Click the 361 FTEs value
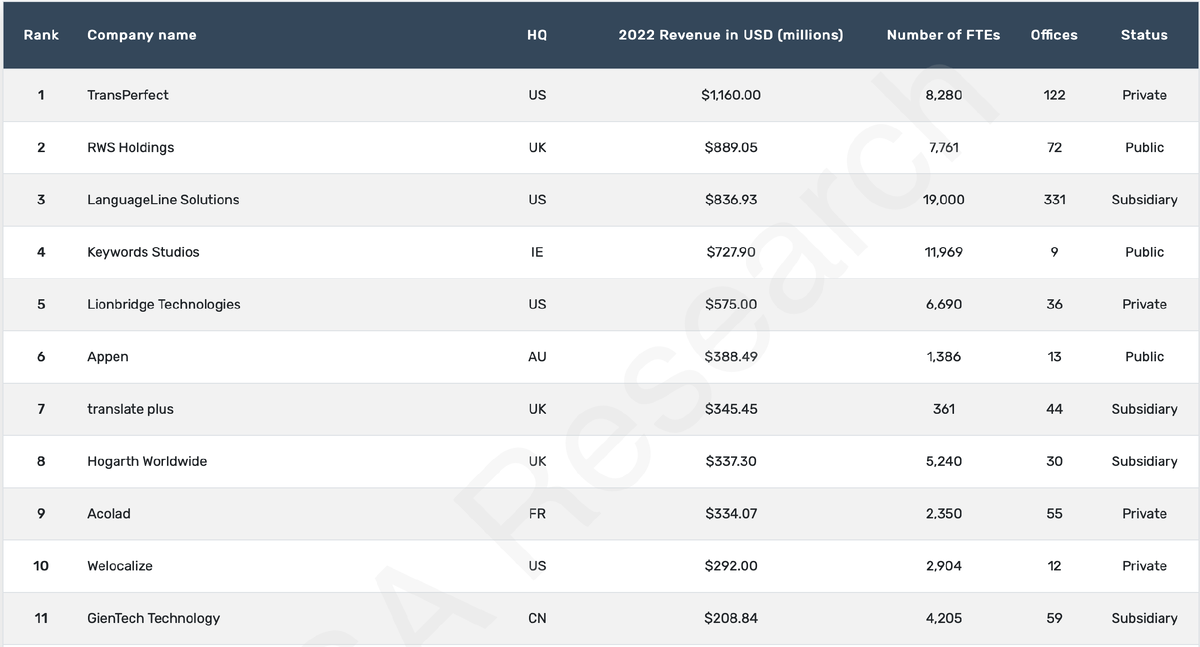Screen dimensions: 1200x647 pyautogui.click(x=944, y=409)
